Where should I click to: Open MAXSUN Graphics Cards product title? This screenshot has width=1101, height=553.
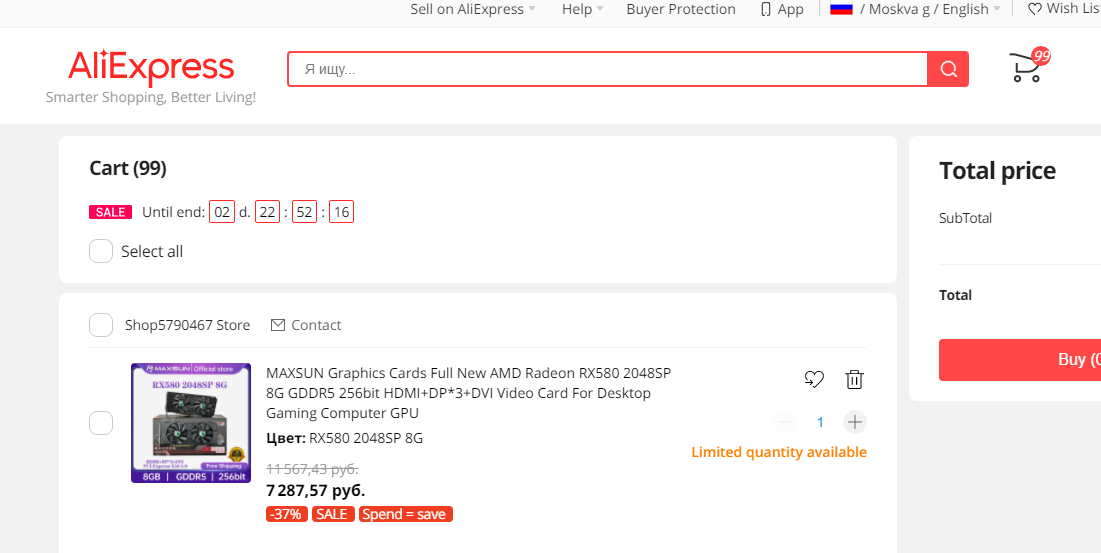tap(468, 393)
